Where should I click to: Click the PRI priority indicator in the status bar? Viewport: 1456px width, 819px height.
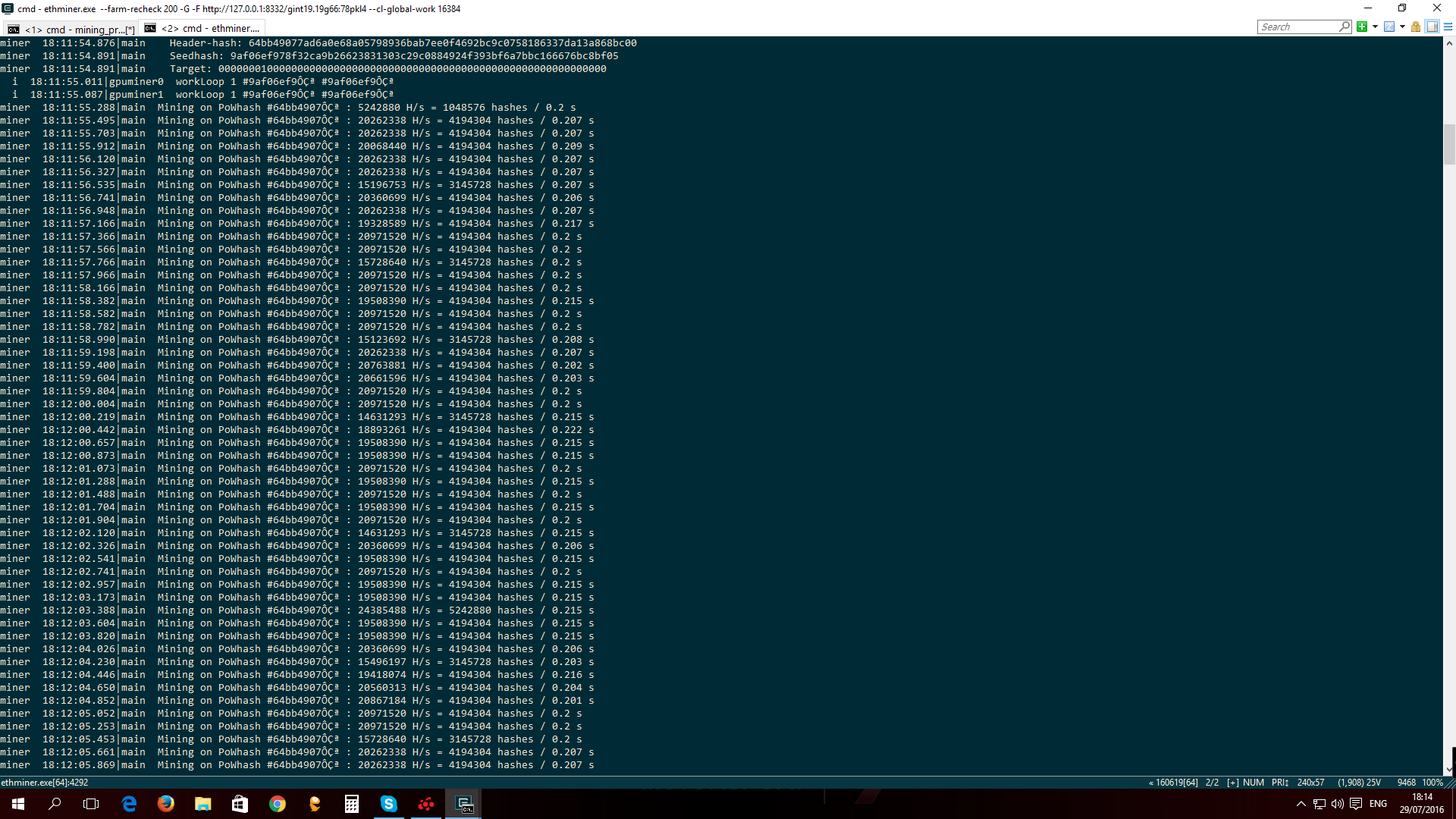point(1280,782)
